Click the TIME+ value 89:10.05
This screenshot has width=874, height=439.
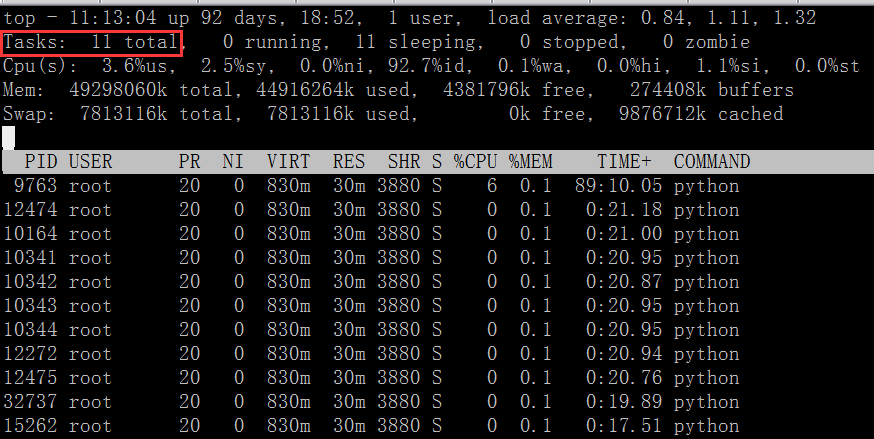[619, 186]
